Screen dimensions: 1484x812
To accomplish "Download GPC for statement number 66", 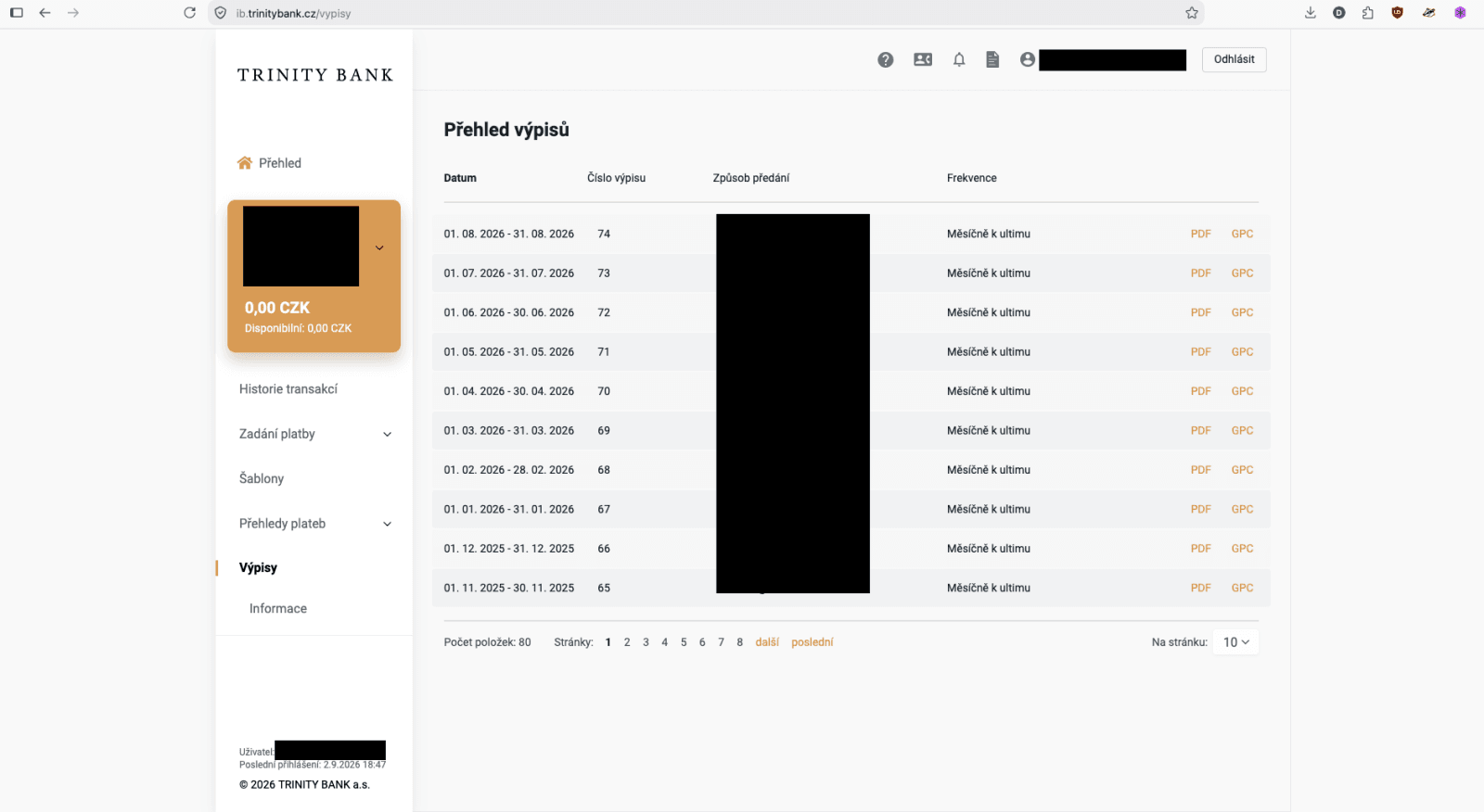I will [1243, 550].
